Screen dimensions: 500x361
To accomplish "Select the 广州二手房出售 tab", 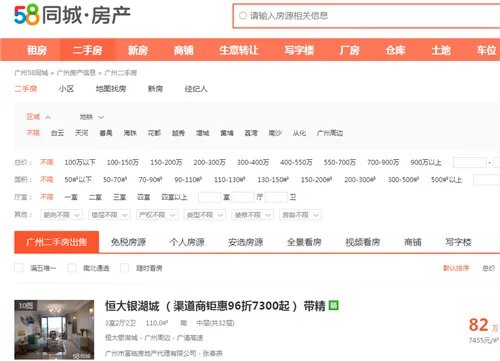I will coord(57,242).
